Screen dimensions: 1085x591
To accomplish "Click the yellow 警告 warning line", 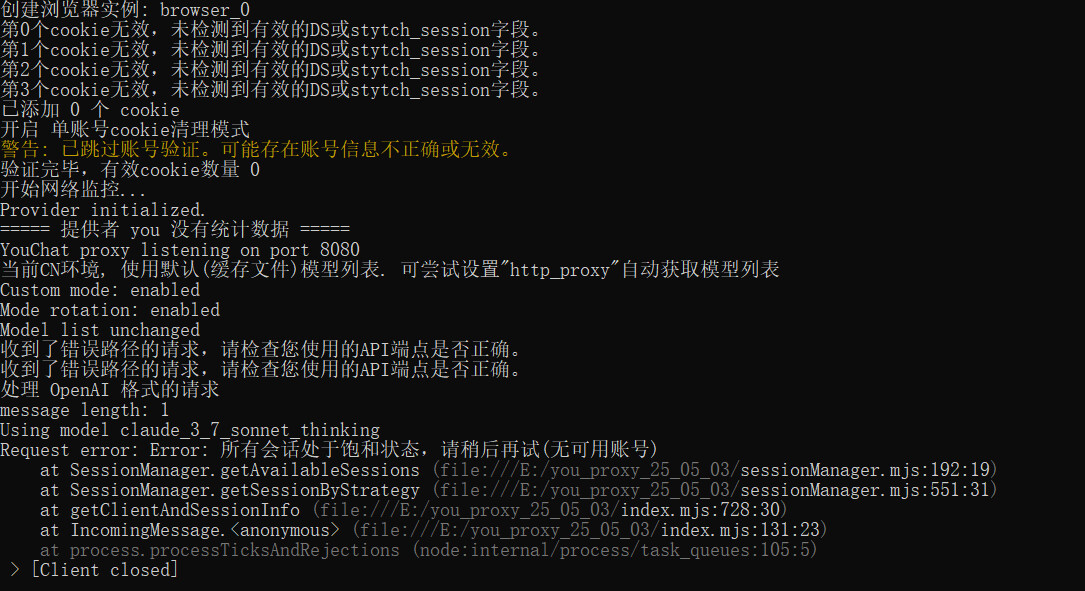I will tap(256, 150).
